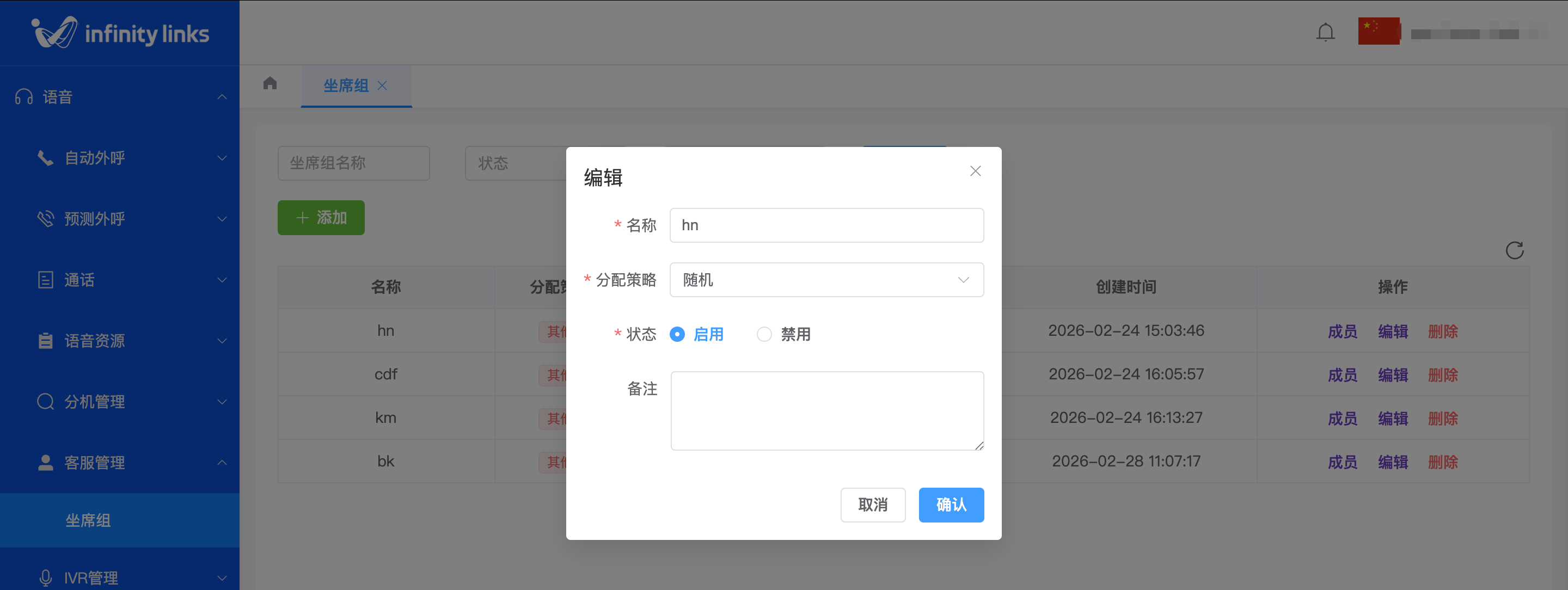Select the 禁用 radio button
Screen dimensions: 1568x590
click(764, 335)
